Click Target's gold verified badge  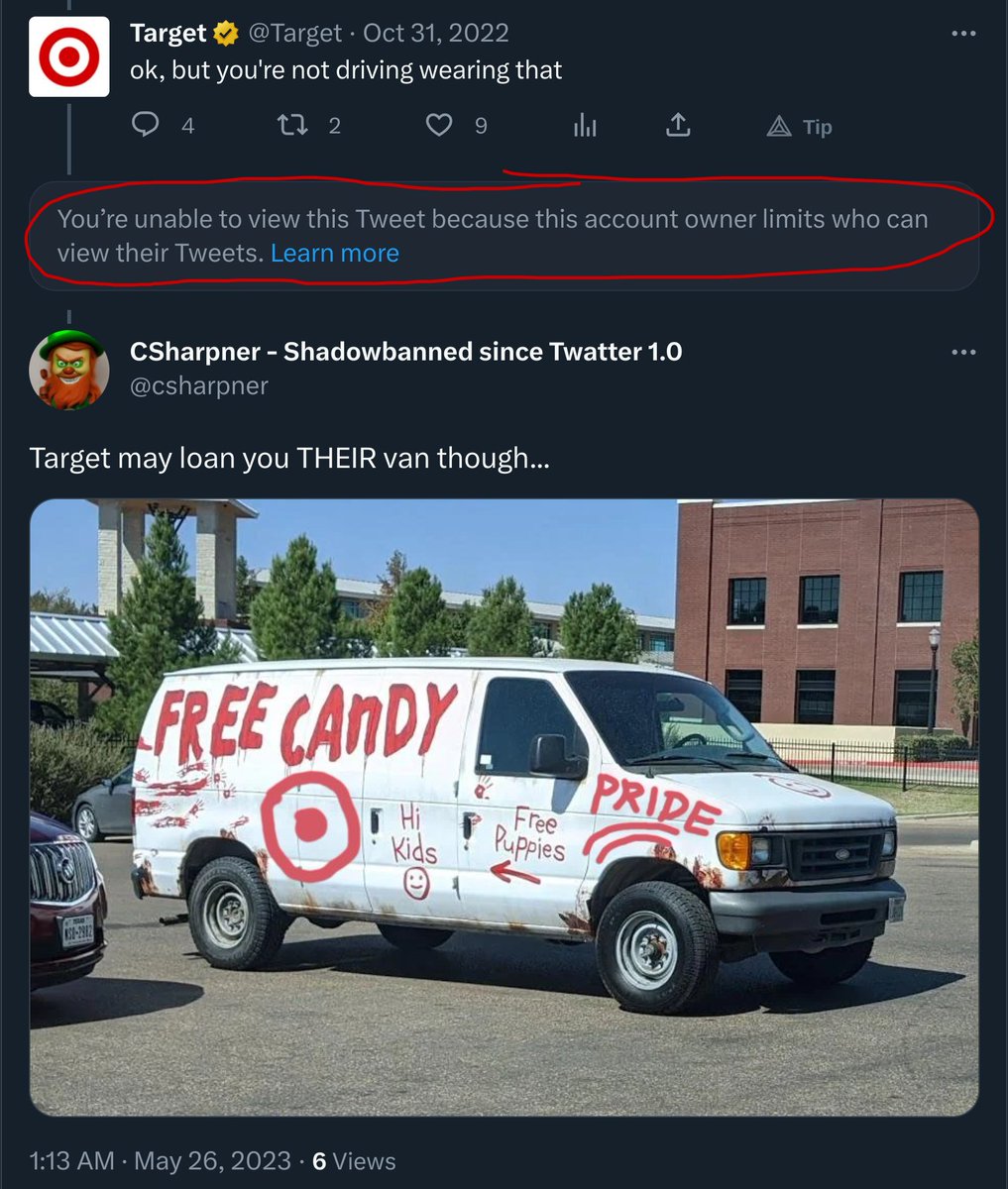(227, 34)
